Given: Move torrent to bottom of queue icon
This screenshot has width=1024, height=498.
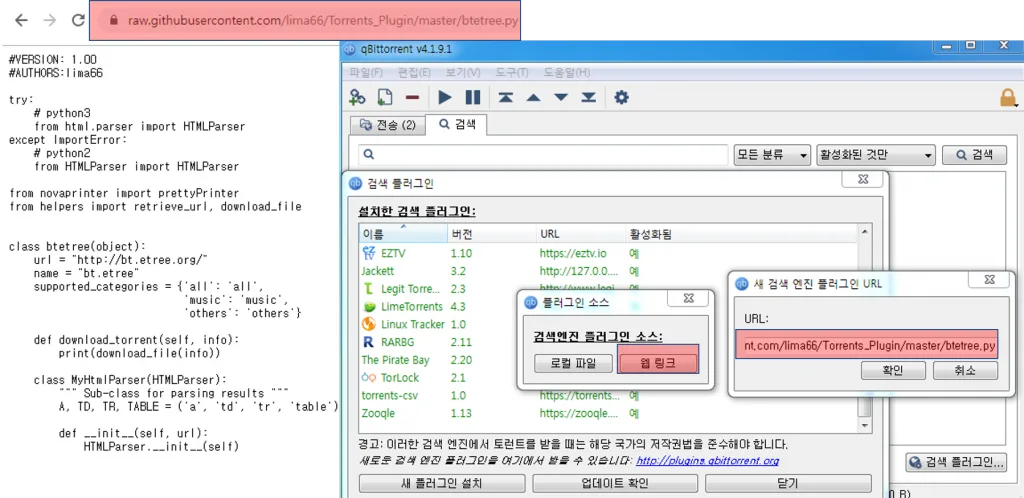Looking at the screenshot, I should [x=588, y=97].
